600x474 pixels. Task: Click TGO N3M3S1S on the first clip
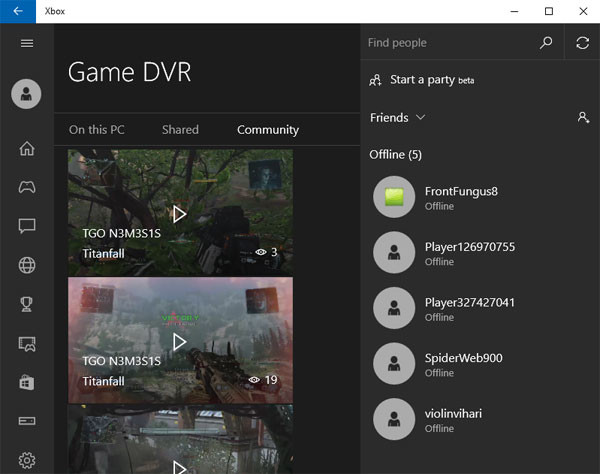click(x=122, y=233)
